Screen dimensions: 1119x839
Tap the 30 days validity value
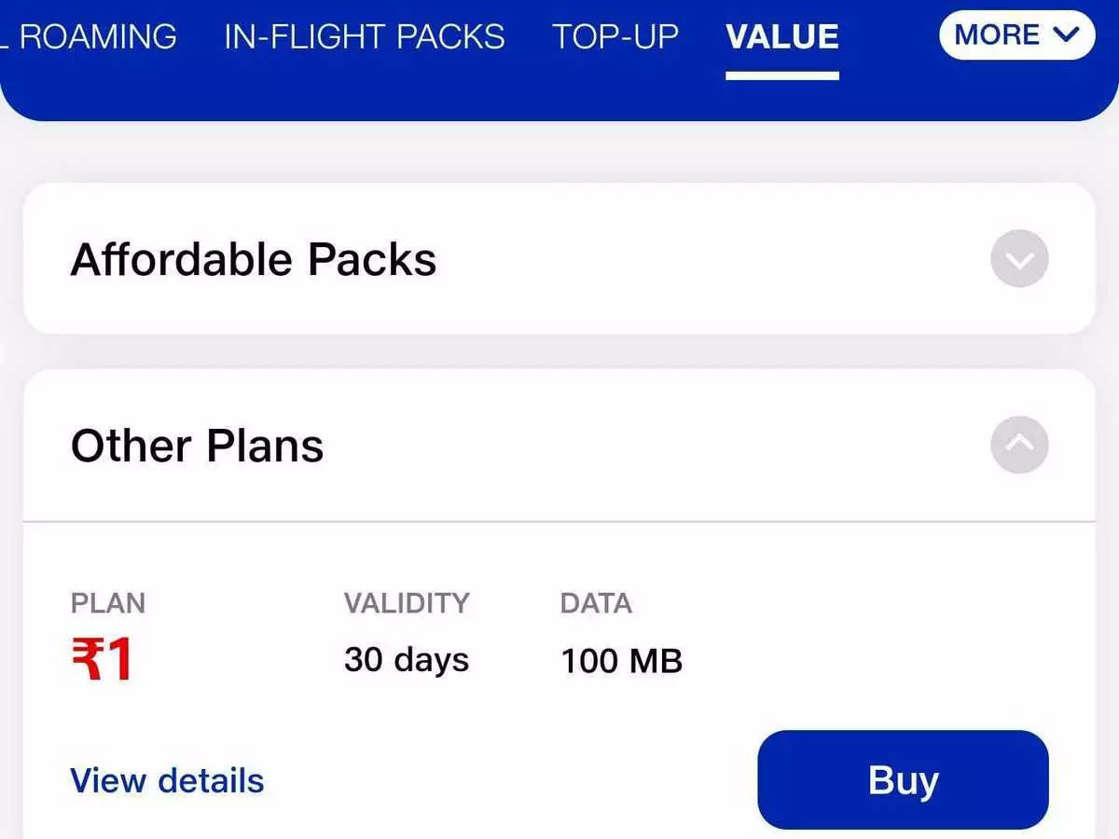click(406, 660)
